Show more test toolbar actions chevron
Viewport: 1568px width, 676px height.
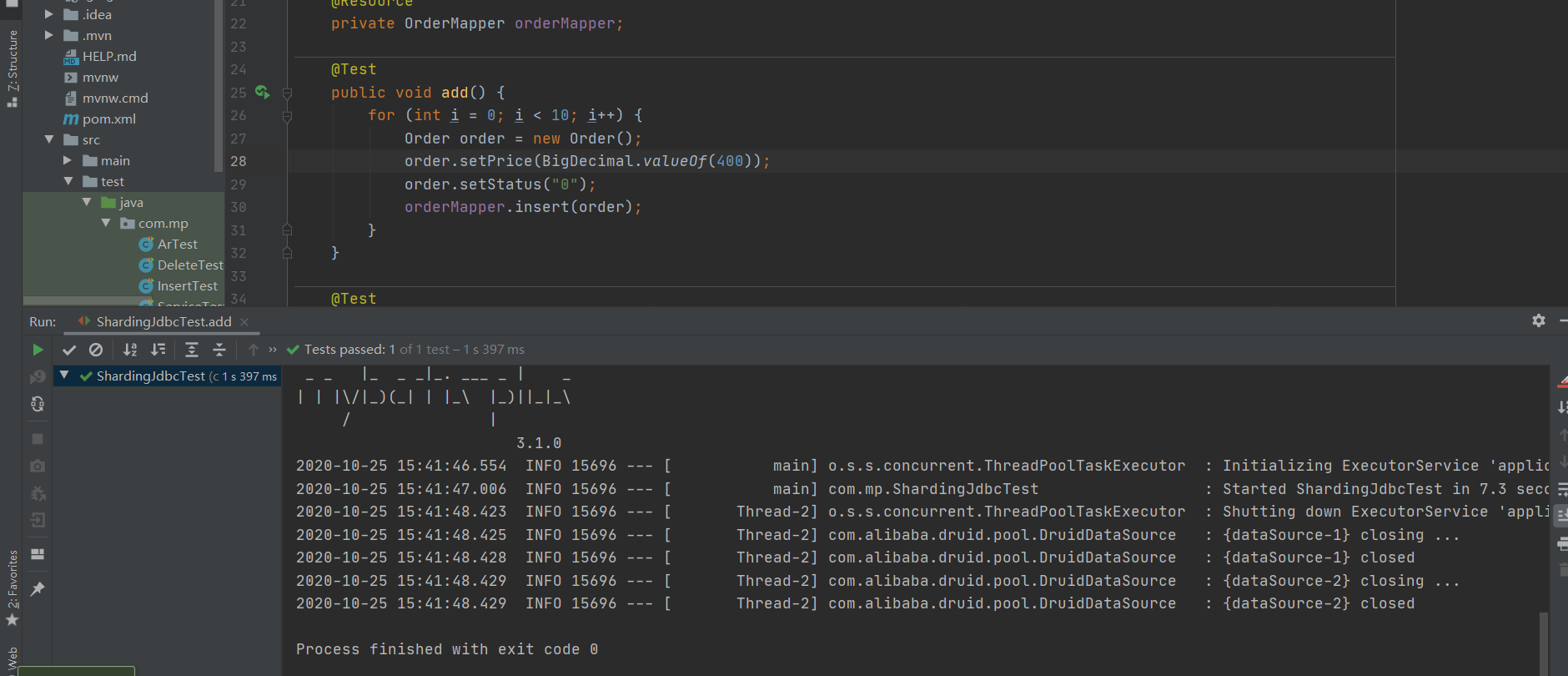[x=273, y=350]
